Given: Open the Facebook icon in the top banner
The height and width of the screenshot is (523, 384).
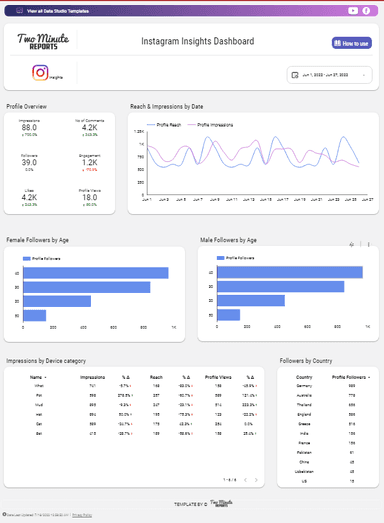Looking at the screenshot, I should [366, 11].
